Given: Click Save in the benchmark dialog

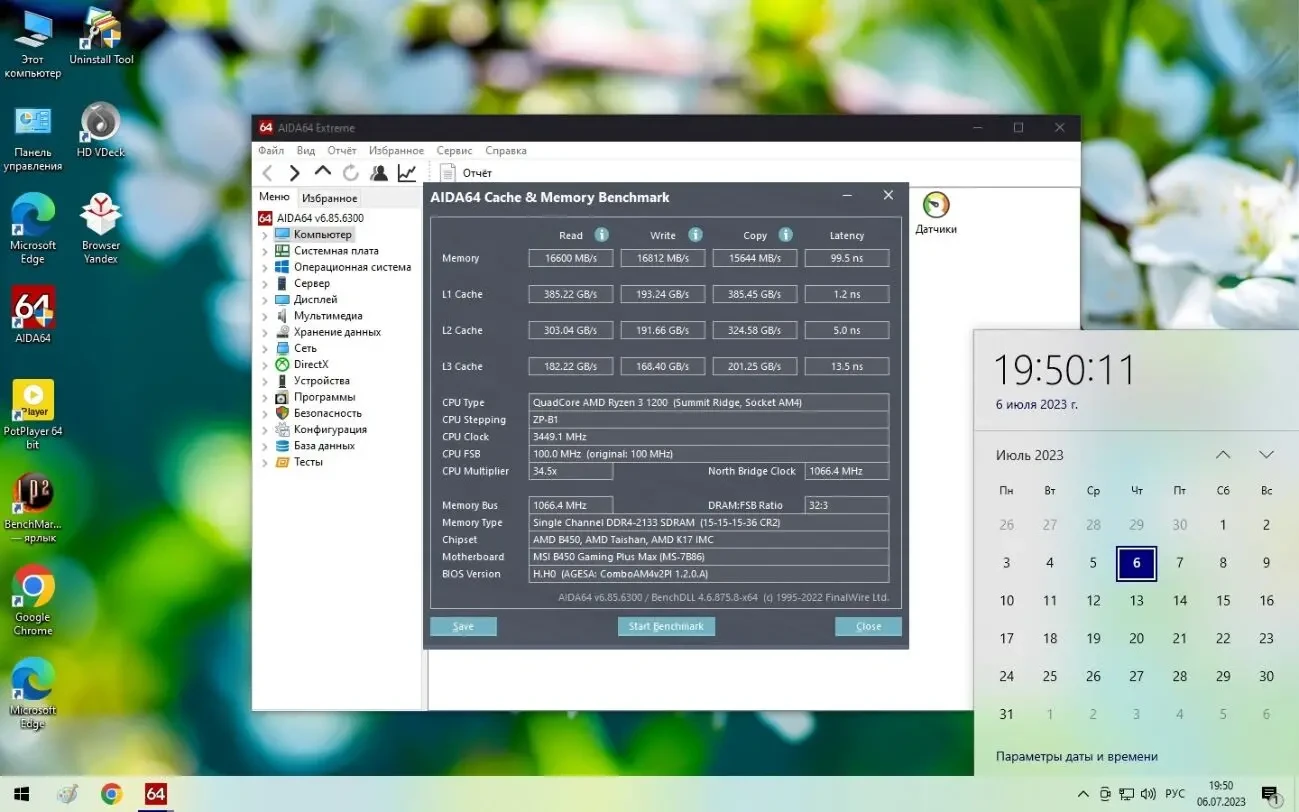Looking at the screenshot, I should tap(462, 626).
